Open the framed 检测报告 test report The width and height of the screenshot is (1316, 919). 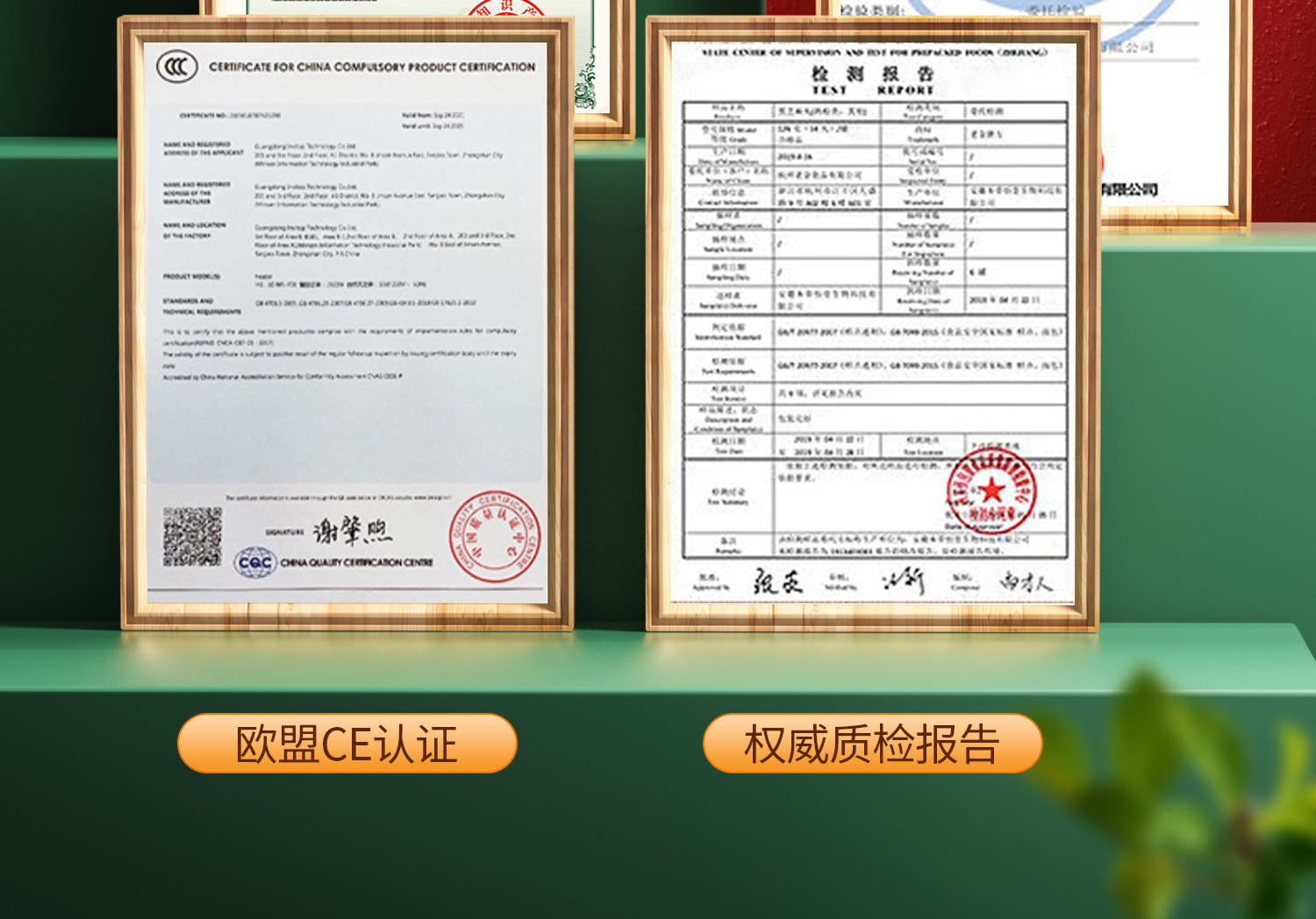pos(873,323)
